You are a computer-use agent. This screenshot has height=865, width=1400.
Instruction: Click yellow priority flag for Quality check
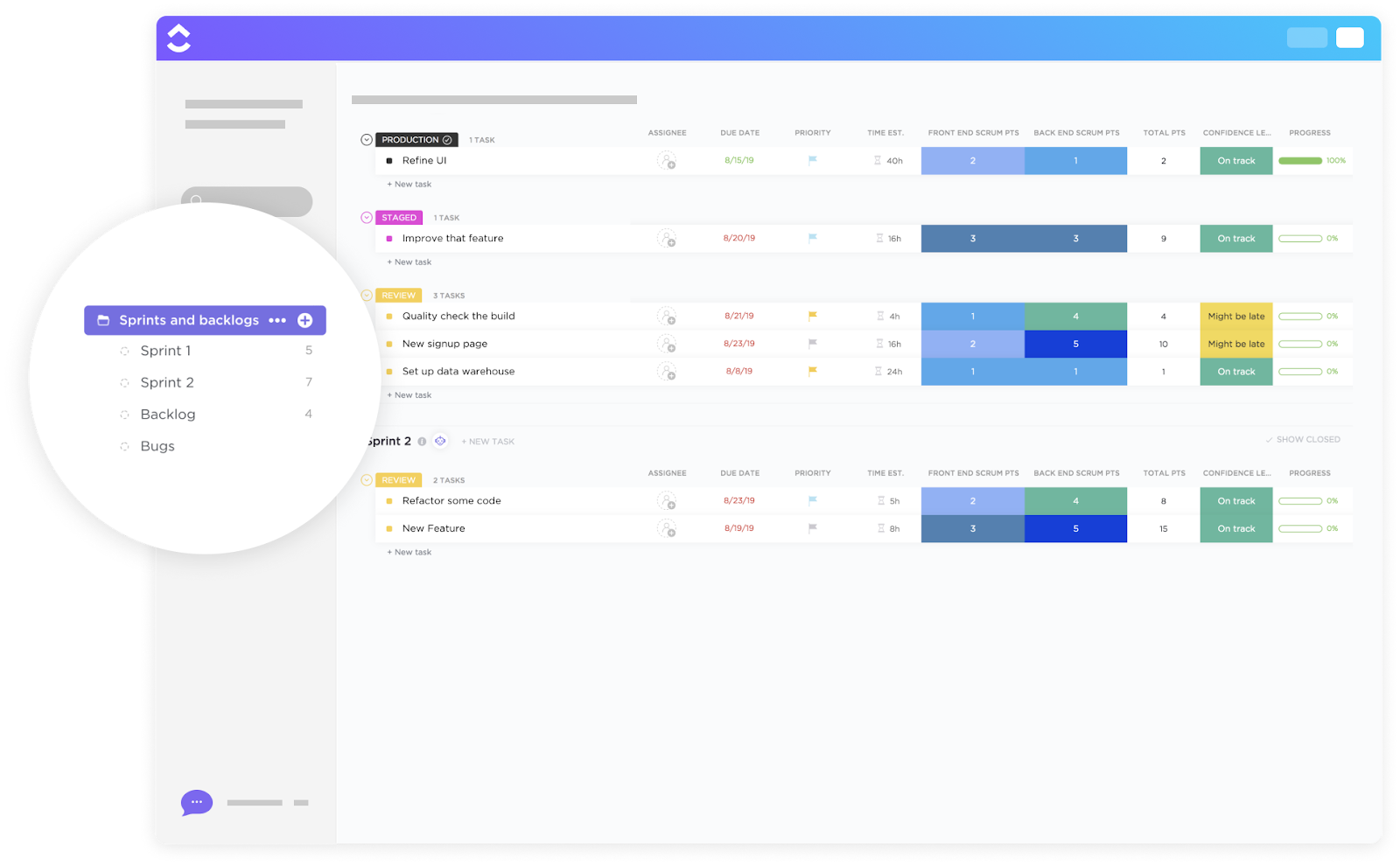813,316
